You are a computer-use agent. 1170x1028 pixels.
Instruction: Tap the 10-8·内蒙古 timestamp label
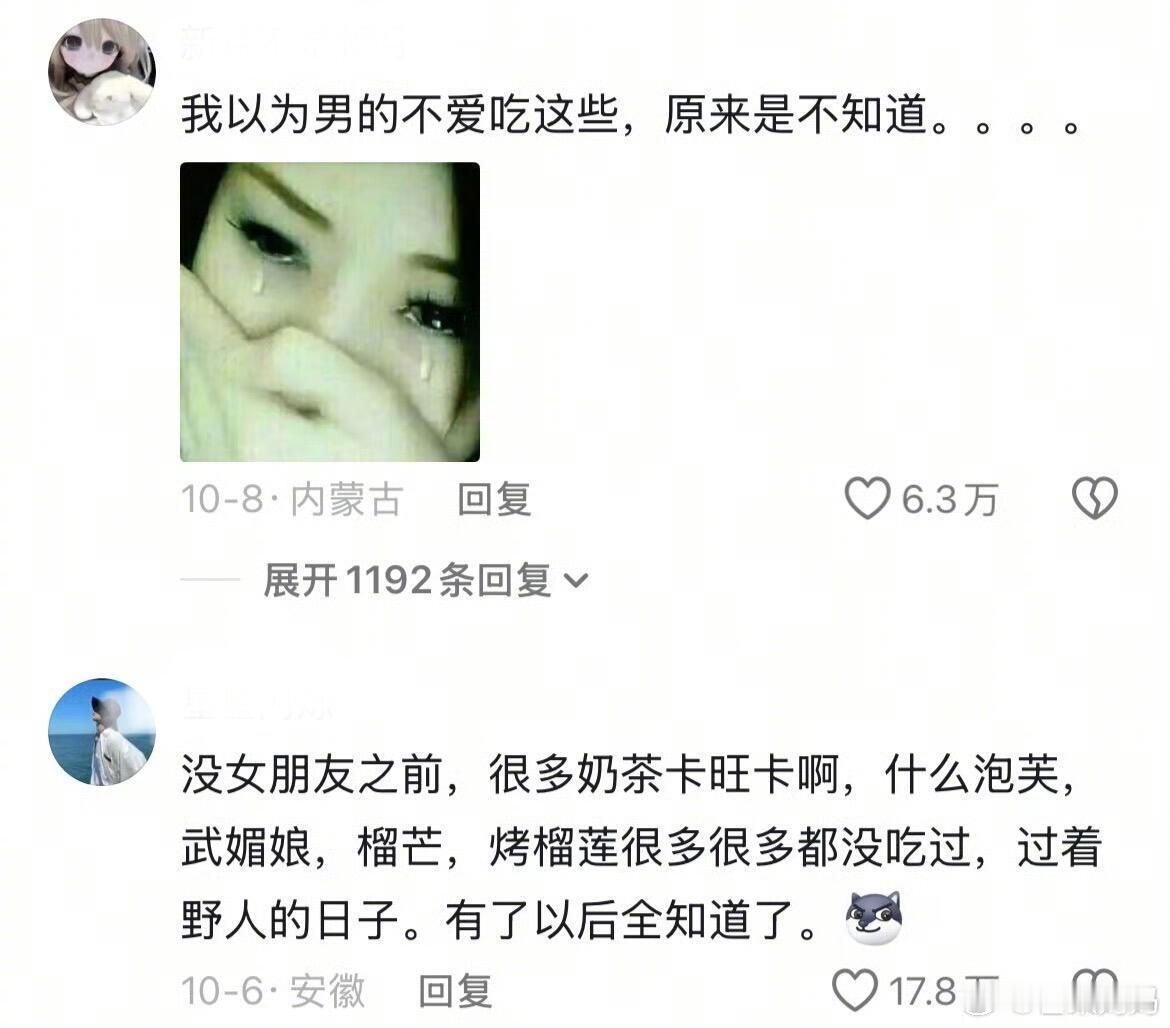tap(292, 500)
